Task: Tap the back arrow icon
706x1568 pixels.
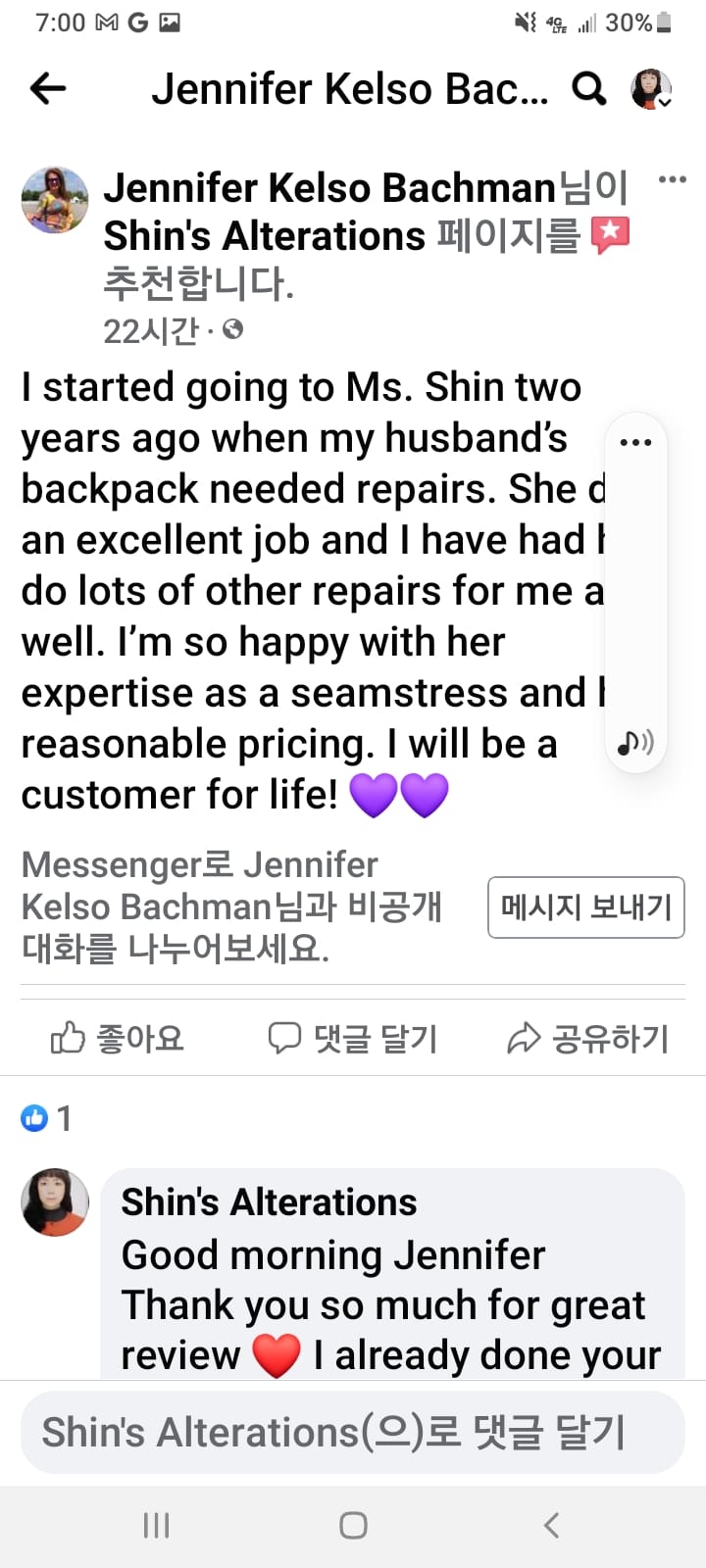Action: point(47,89)
